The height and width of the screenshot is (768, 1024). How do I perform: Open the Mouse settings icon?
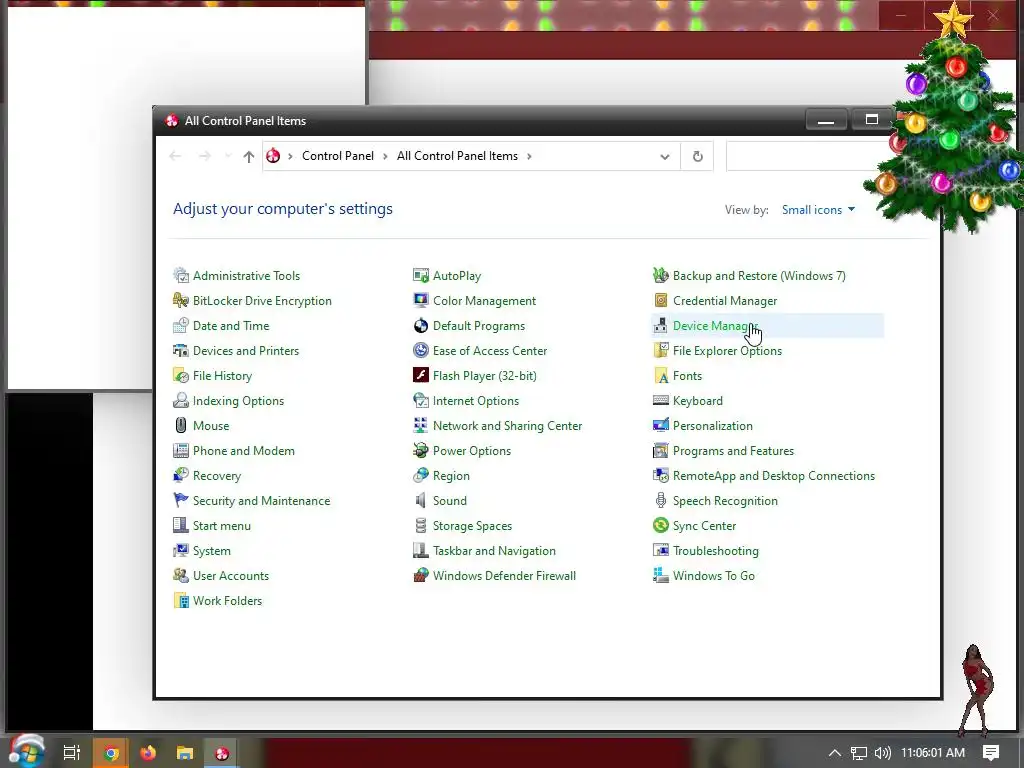click(x=181, y=425)
